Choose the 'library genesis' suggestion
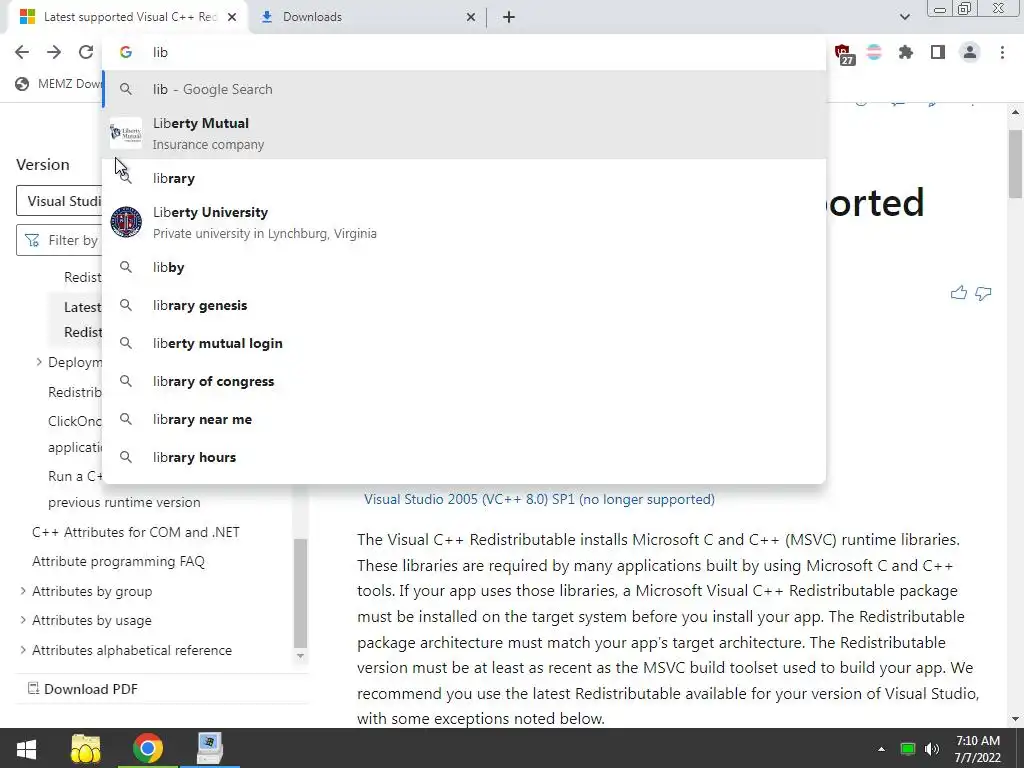Screen dimensions: 1024x768 (464, 305)
